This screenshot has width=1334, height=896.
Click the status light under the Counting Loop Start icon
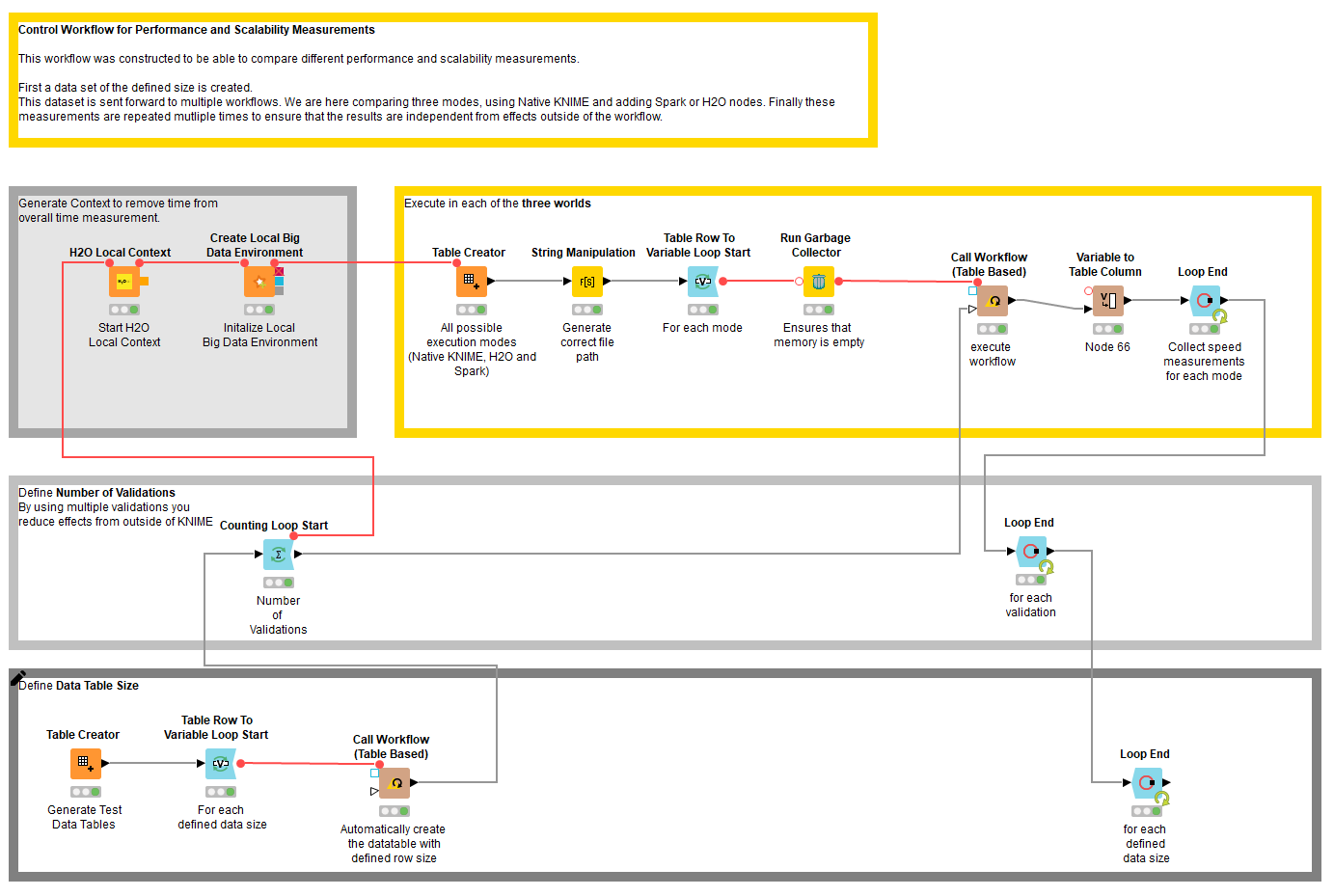[279, 583]
